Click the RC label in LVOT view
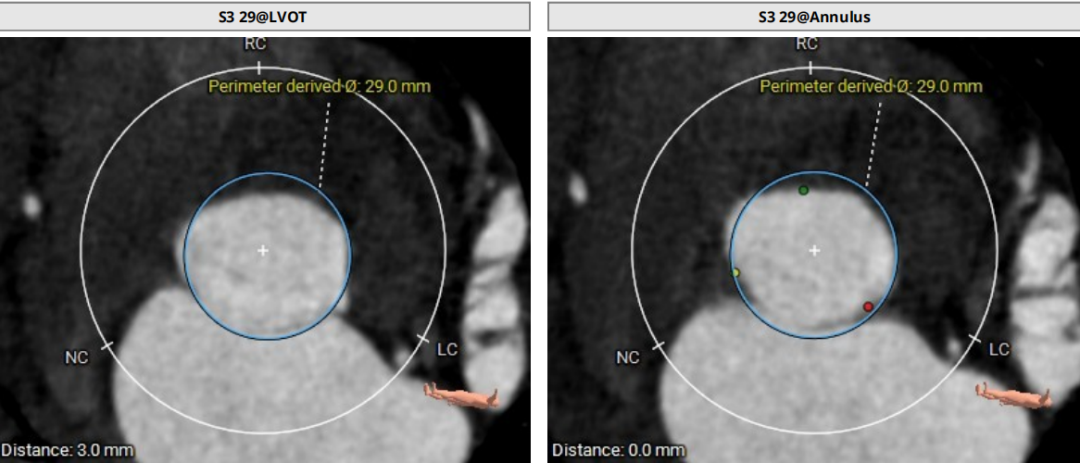This screenshot has width=1080, height=463. pos(255,44)
